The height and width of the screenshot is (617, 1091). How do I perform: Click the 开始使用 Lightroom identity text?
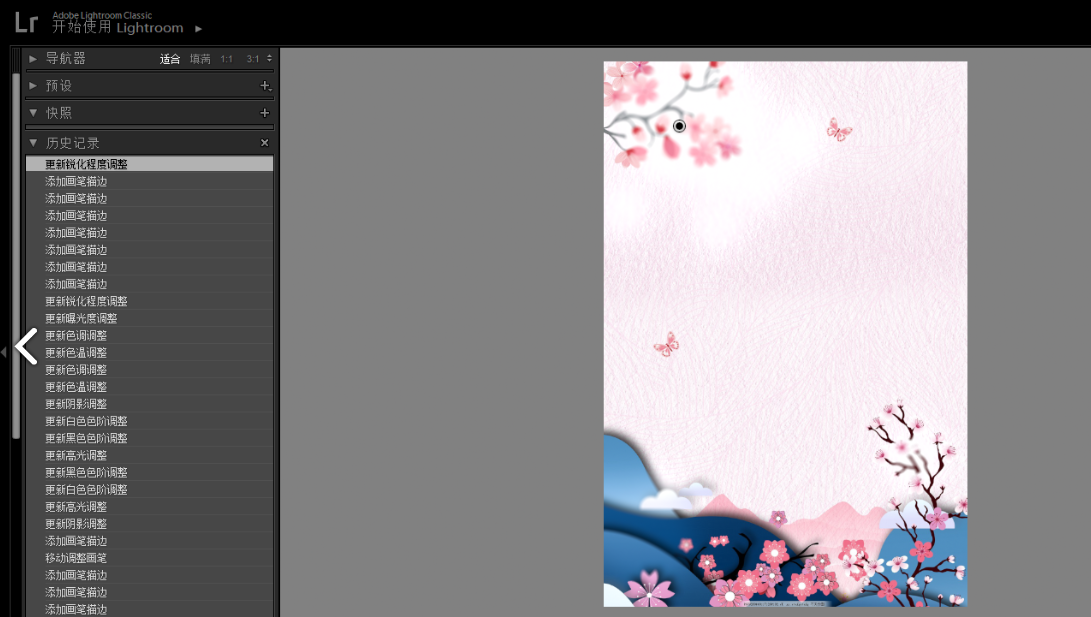pyautogui.click(x=118, y=28)
